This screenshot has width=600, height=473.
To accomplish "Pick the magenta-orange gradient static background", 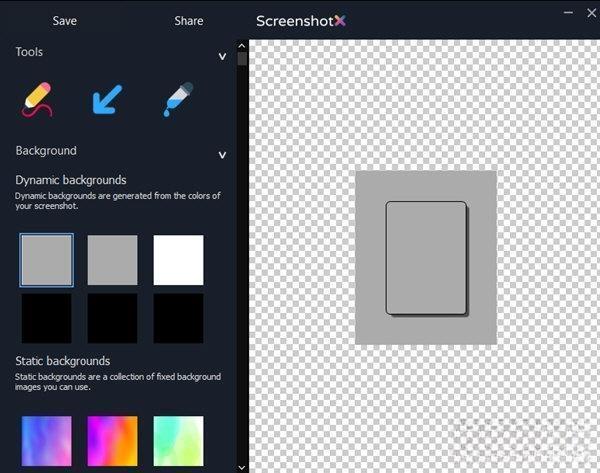I will point(112,440).
